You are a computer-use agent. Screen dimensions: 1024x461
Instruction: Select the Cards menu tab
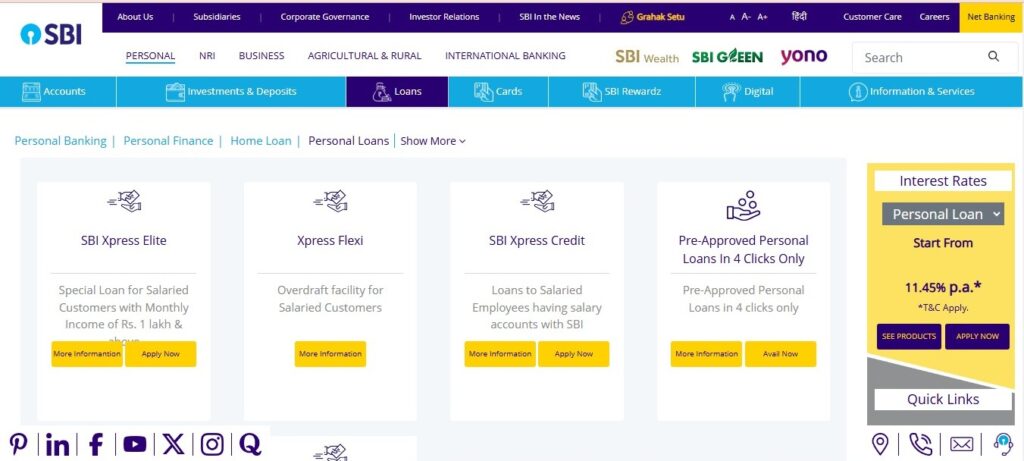click(x=498, y=91)
